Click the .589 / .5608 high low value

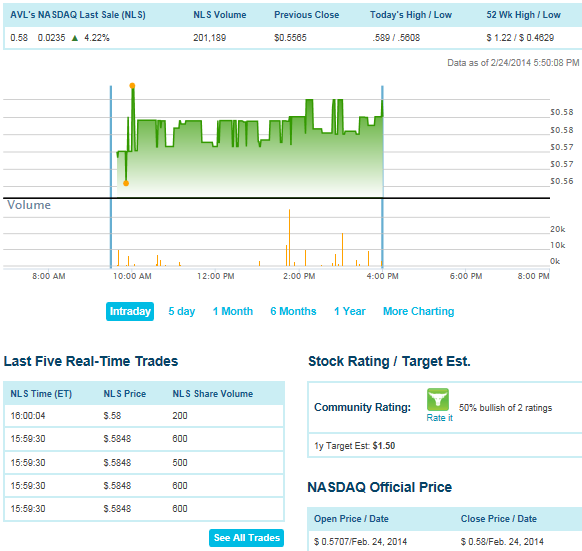click(x=396, y=38)
